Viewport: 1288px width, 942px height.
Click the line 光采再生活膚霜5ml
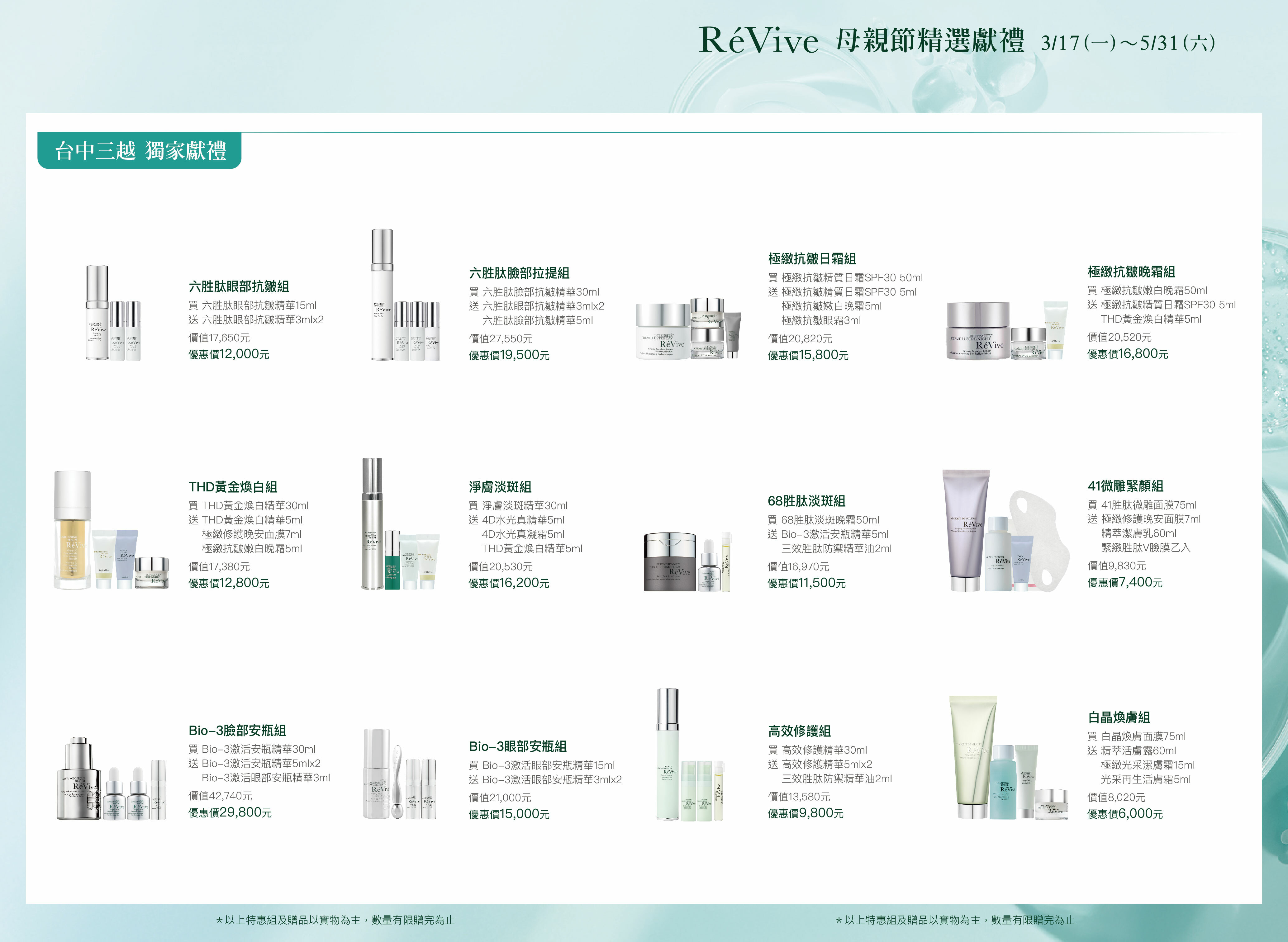(1146, 779)
